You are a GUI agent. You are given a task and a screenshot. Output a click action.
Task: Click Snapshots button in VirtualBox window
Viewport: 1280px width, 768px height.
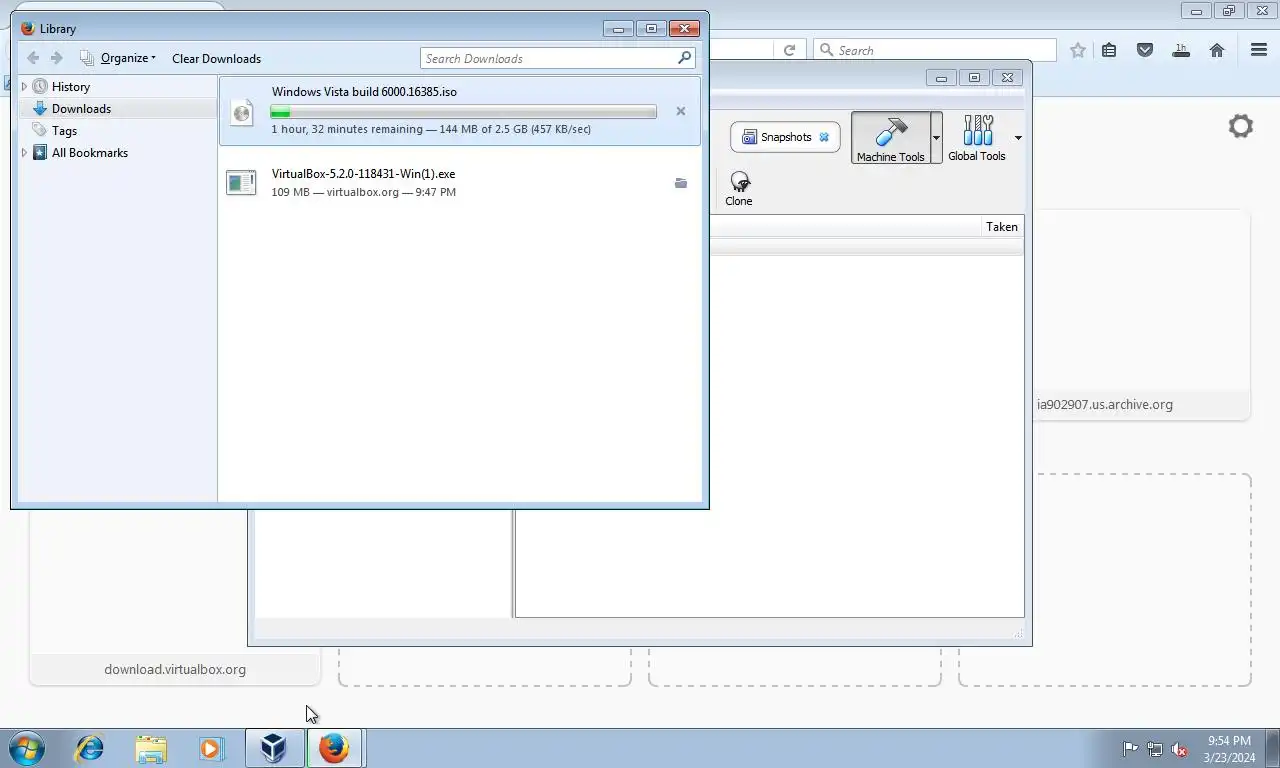pos(785,137)
